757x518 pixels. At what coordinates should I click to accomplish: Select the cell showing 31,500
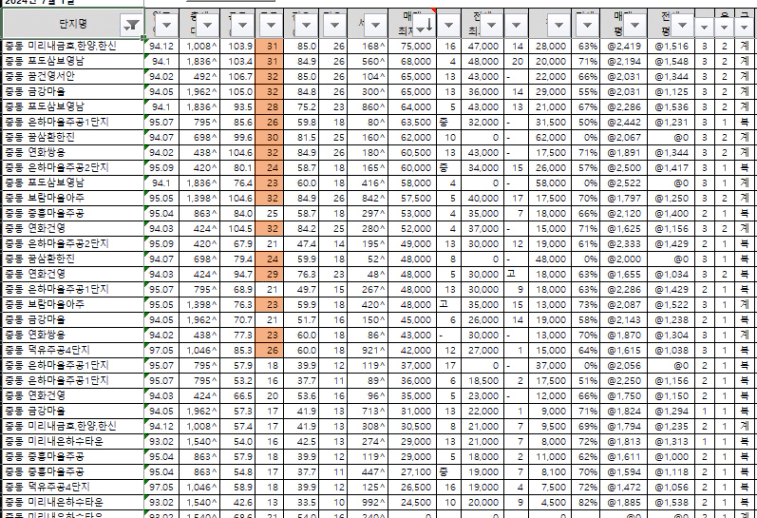pos(550,122)
